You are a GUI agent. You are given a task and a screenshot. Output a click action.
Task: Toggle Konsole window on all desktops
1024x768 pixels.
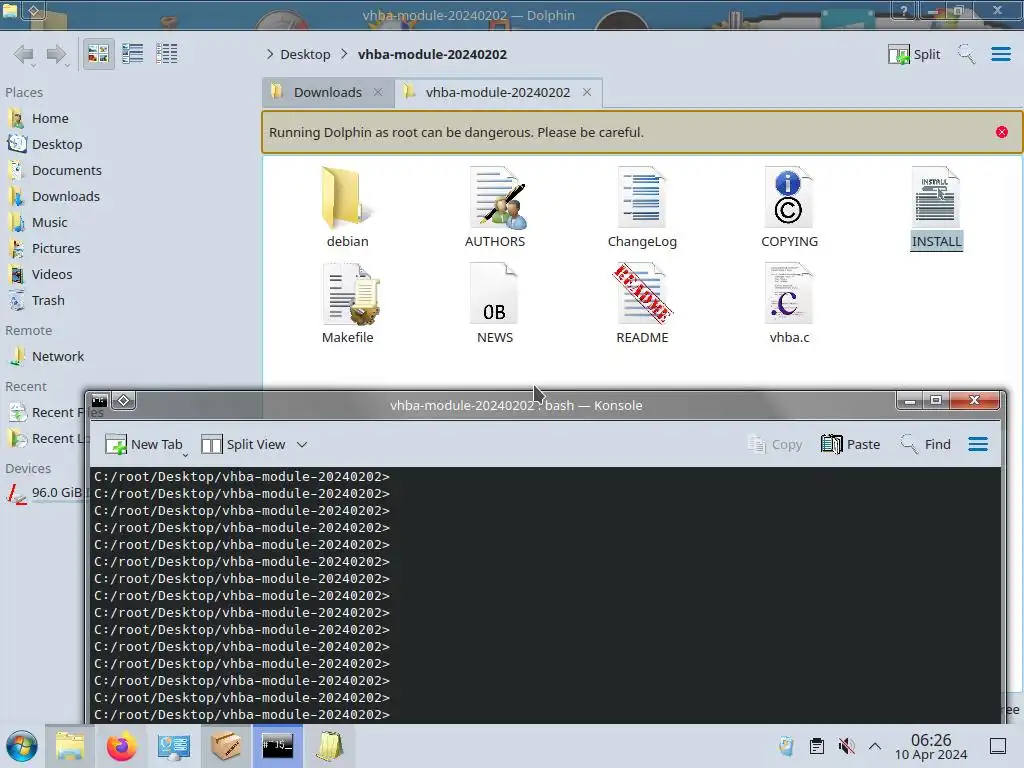click(x=123, y=400)
